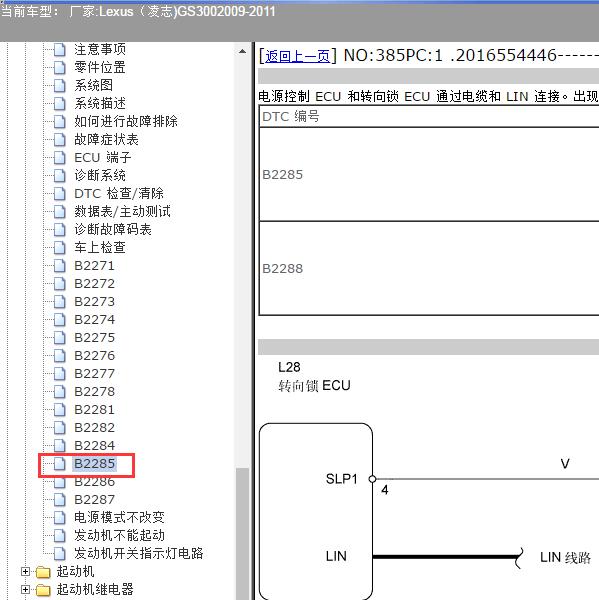Click the 起动机继电器 folder icon
Viewport: 599px width, 600px height.
pyautogui.click(x=43, y=590)
